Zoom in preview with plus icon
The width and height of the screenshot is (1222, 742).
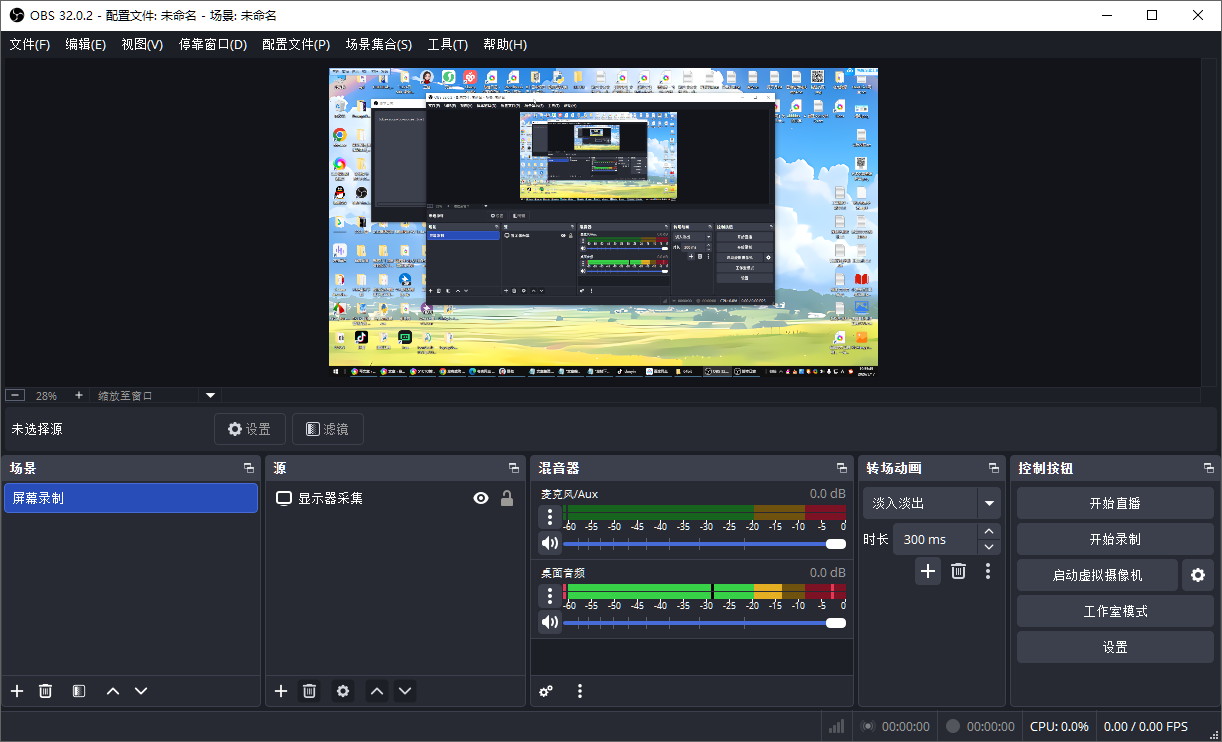point(79,396)
